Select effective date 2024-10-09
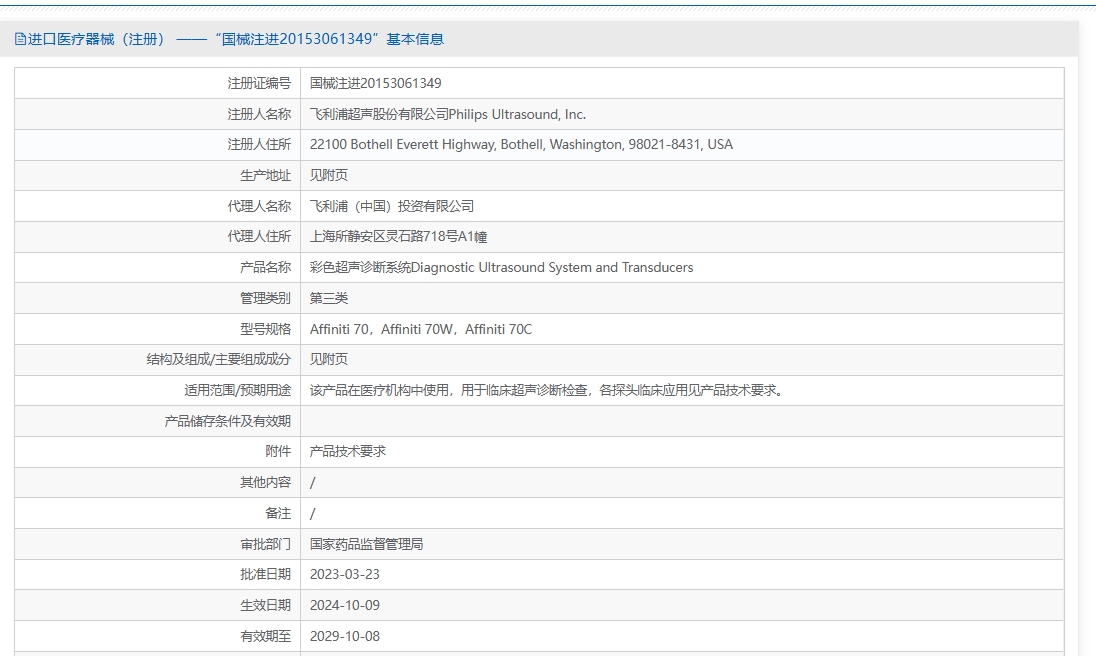The image size is (1096, 656). coord(345,605)
